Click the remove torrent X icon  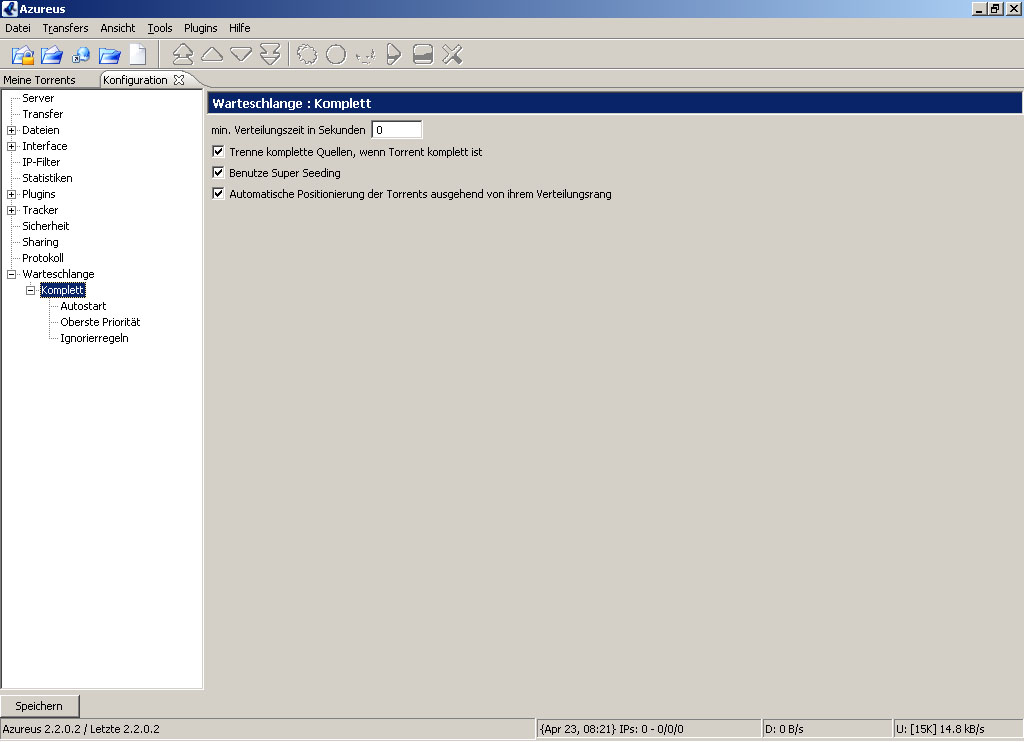coord(452,54)
